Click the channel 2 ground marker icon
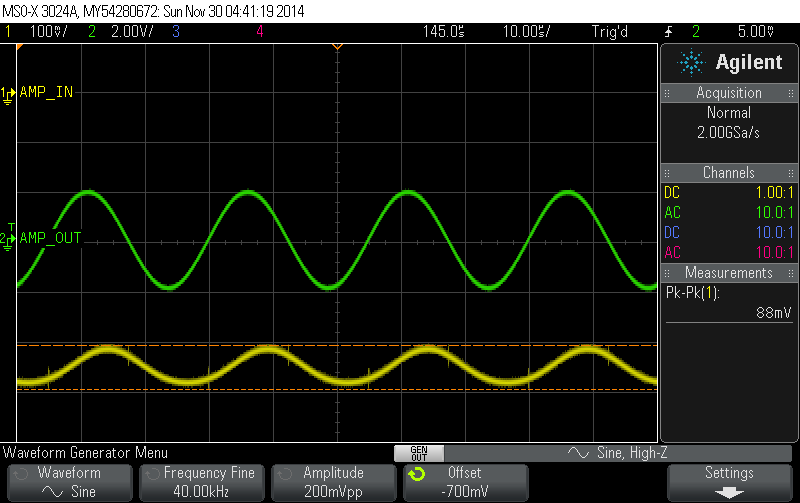Image resolution: width=800 pixels, height=503 pixels. (x=8, y=240)
